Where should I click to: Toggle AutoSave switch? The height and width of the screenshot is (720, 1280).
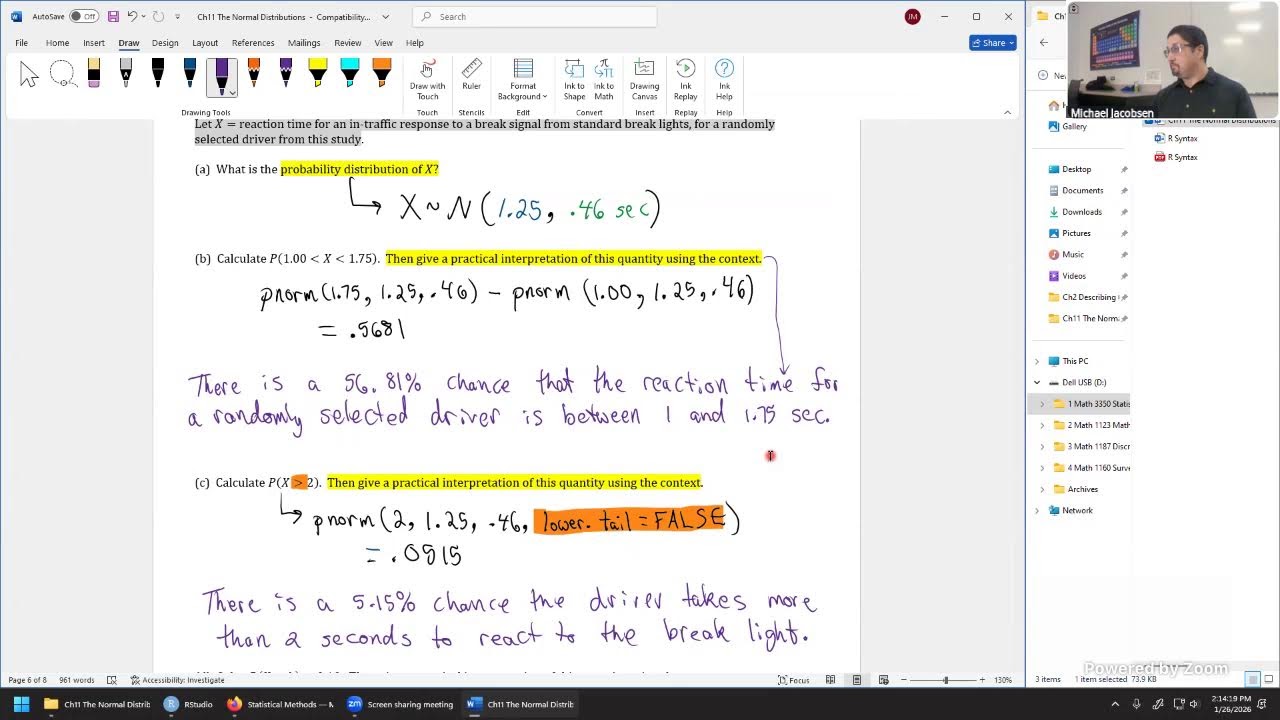click(84, 16)
